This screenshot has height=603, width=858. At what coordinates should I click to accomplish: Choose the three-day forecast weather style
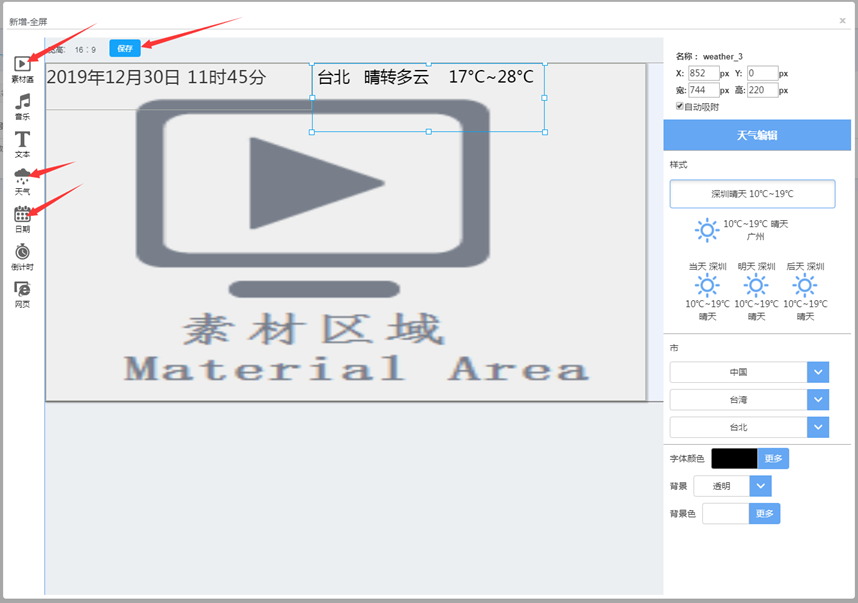756,291
